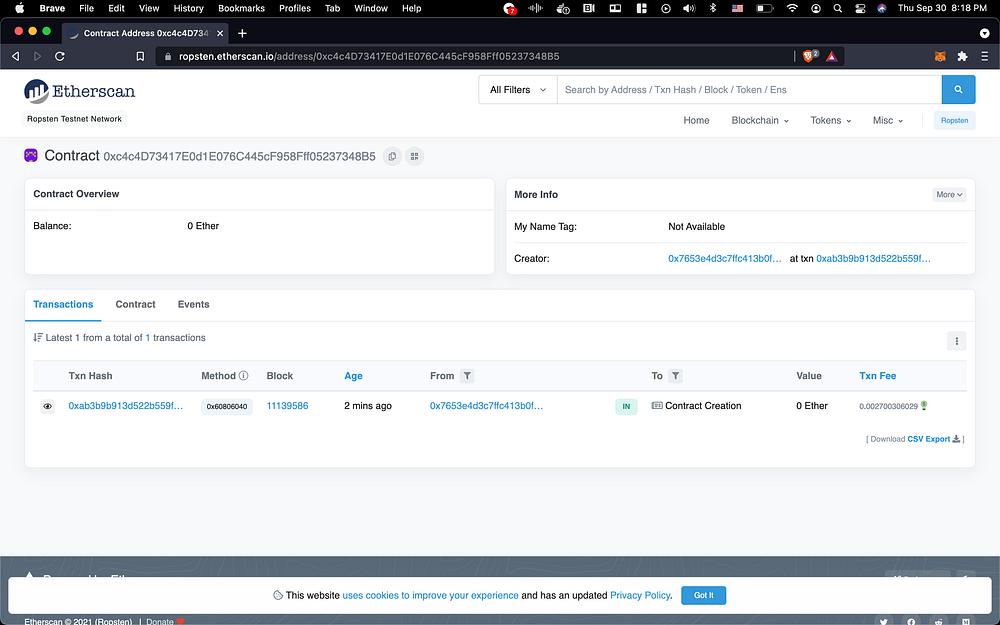The width and height of the screenshot is (1000, 625).
Task: Go to the Home nav link
Action: 696,120
